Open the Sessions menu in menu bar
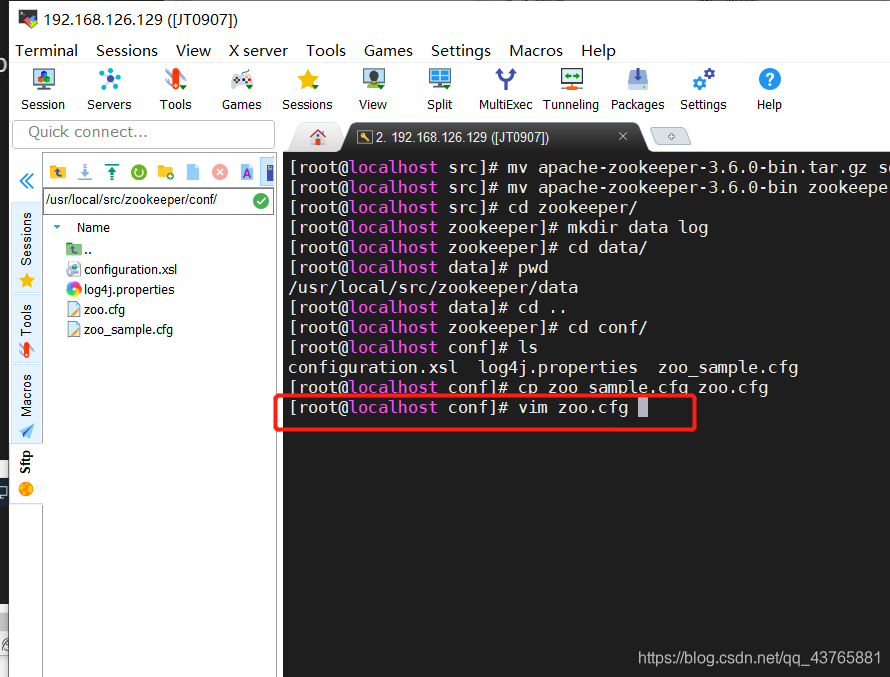Image resolution: width=890 pixels, height=677 pixels. tap(127, 51)
